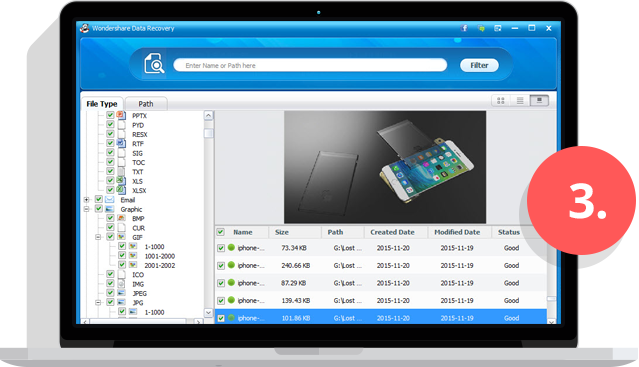Collapse the Graphic tree node
This screenshot has width=639, height=367.
pyautogui.click(x=87, y=209)
